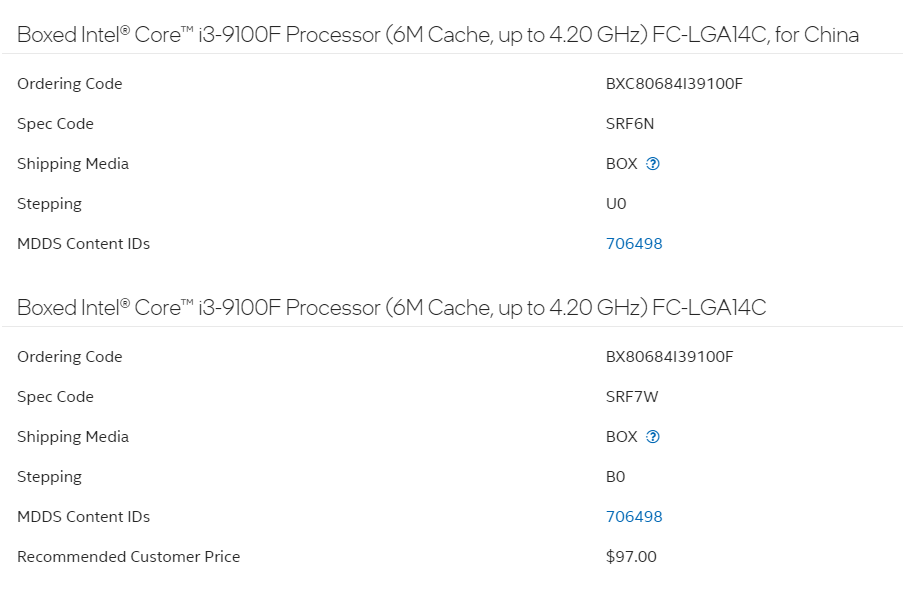This screenshot has width=903, height=597.
Task: Click the stepping value U0
Action: point(616,204)
